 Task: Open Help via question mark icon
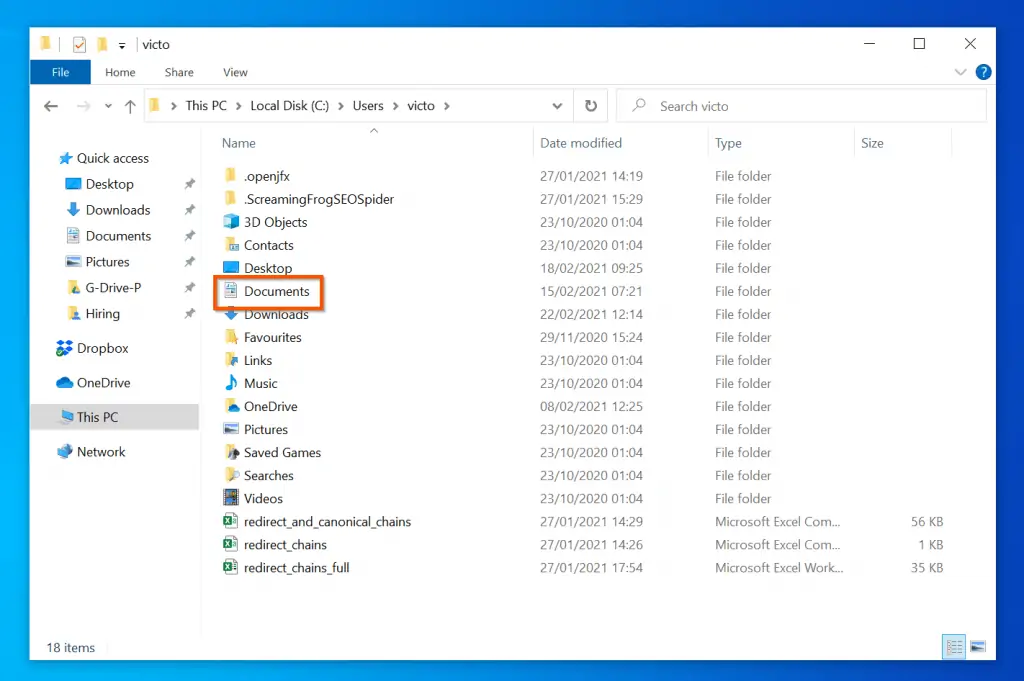click(983, 72)
